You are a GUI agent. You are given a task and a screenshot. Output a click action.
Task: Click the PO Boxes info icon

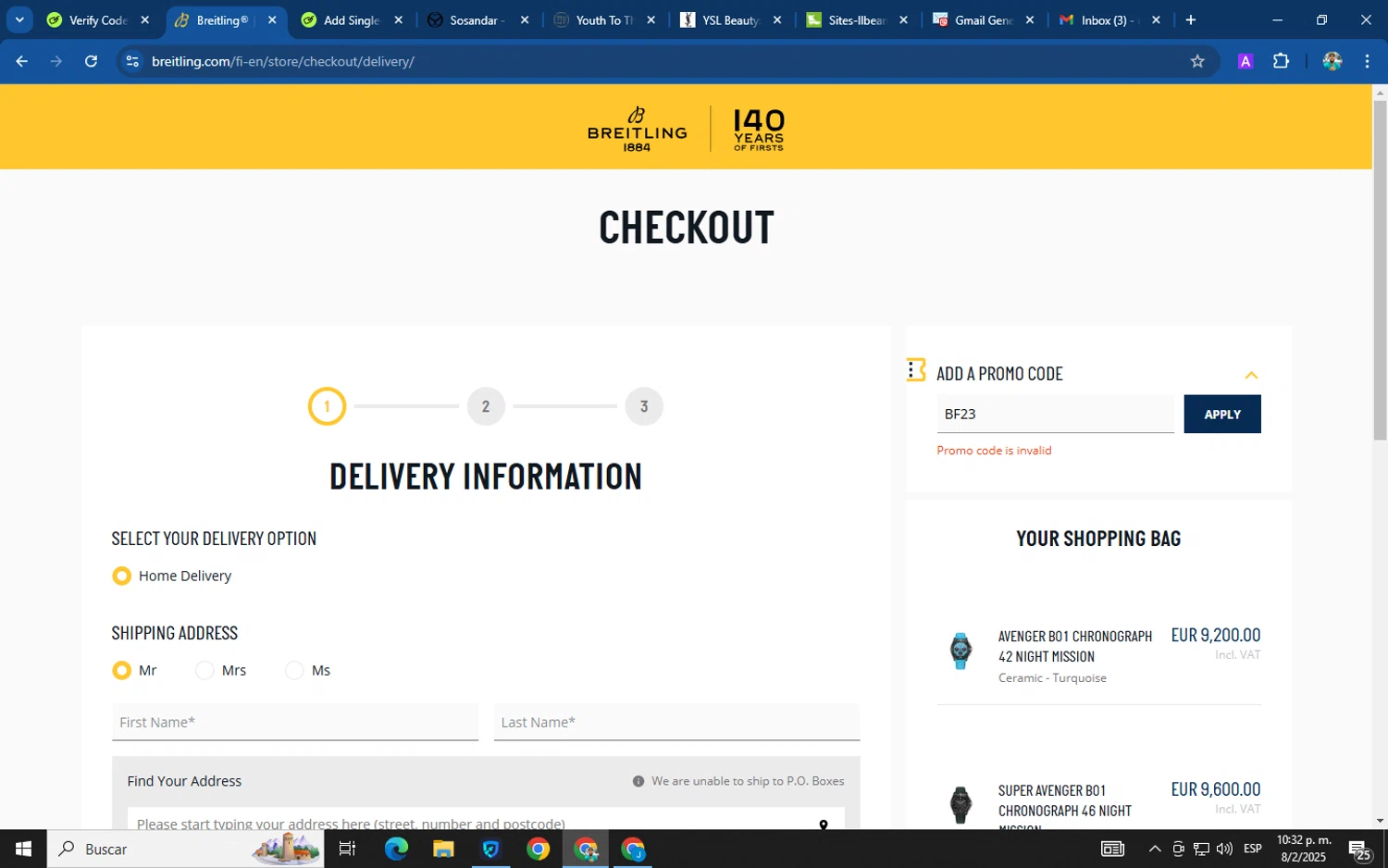point(638,781)
